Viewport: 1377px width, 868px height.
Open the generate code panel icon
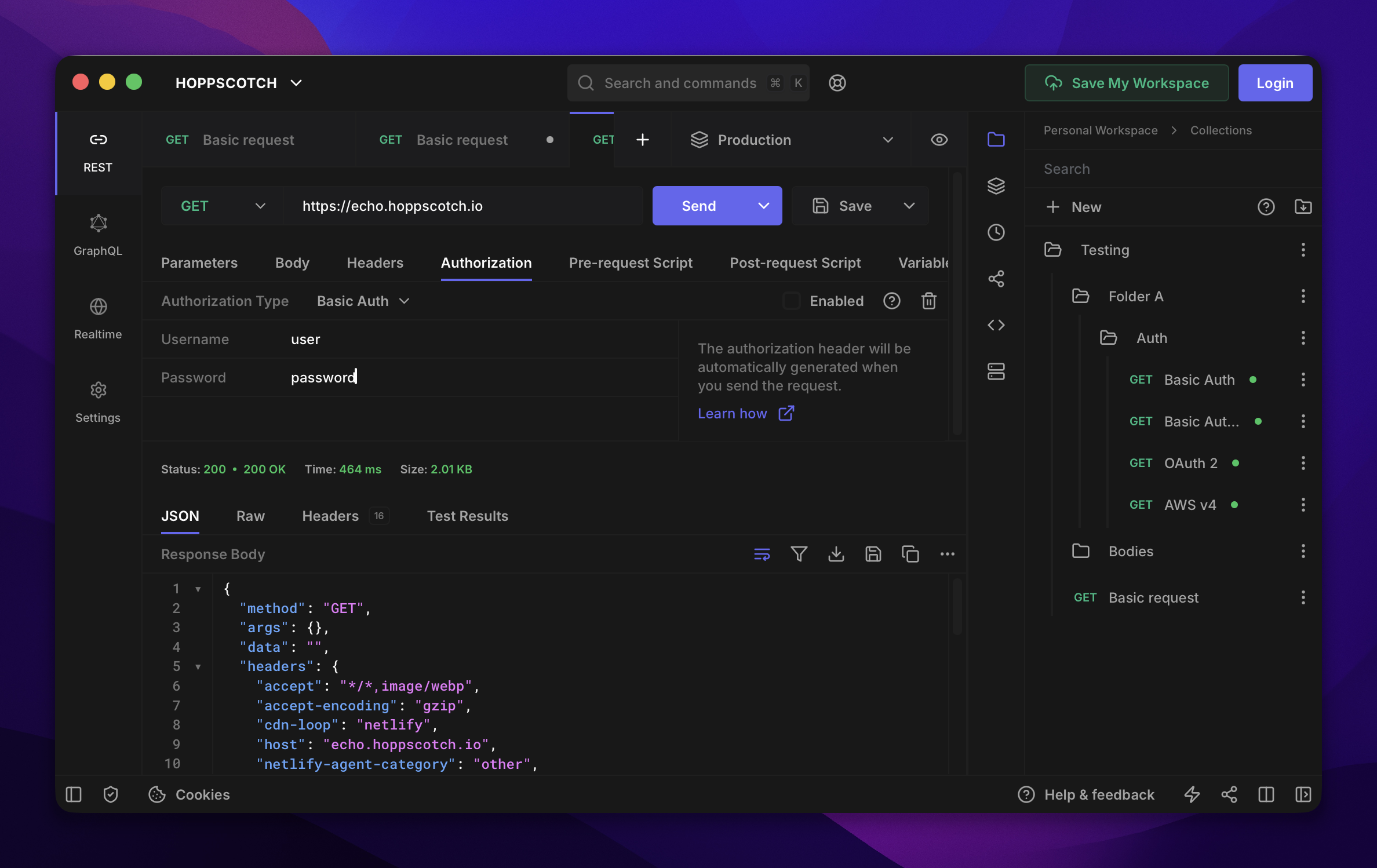coord(996,325)
